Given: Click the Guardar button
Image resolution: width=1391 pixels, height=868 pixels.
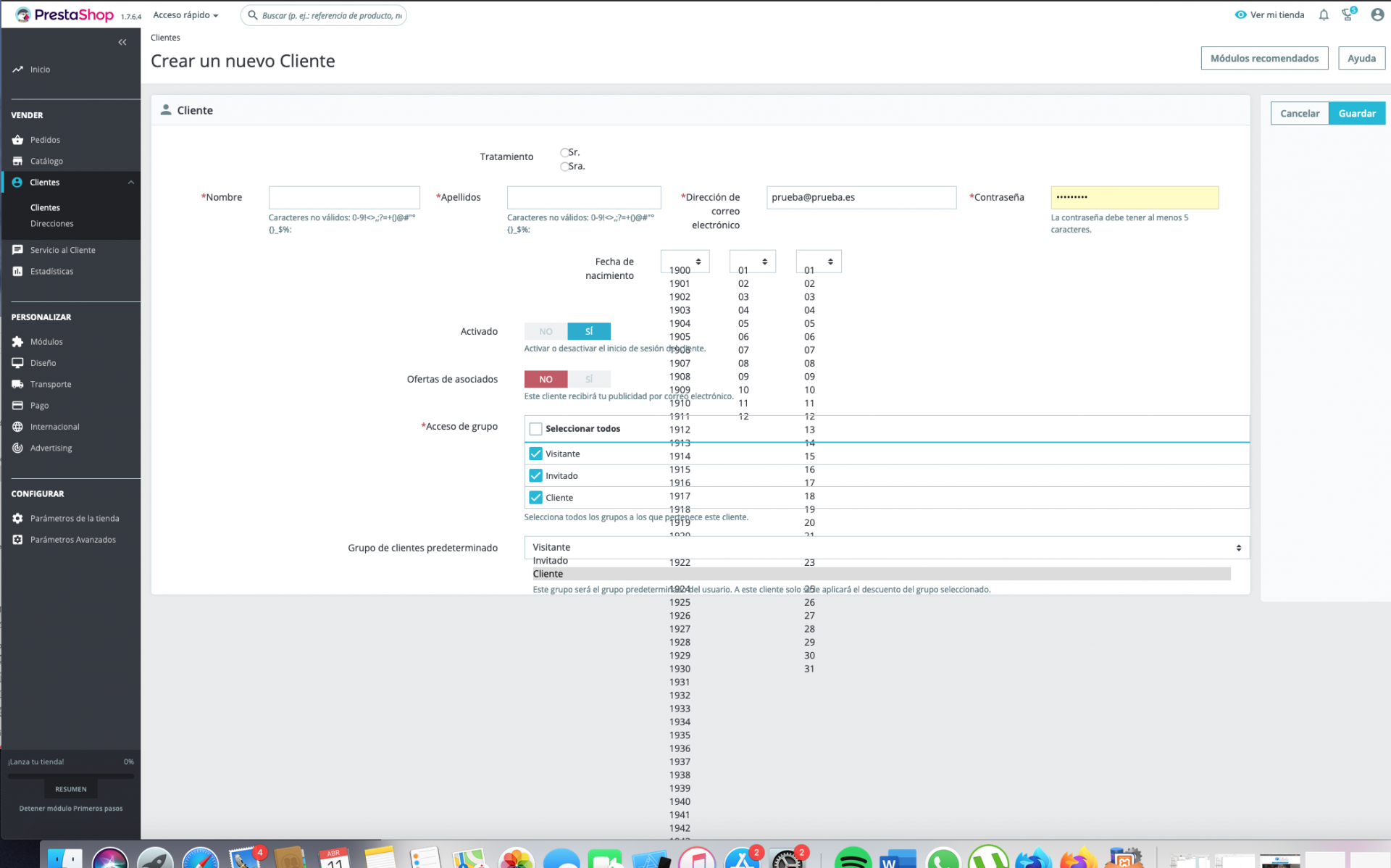Looking at the screenshot, I should (1356, 114).
